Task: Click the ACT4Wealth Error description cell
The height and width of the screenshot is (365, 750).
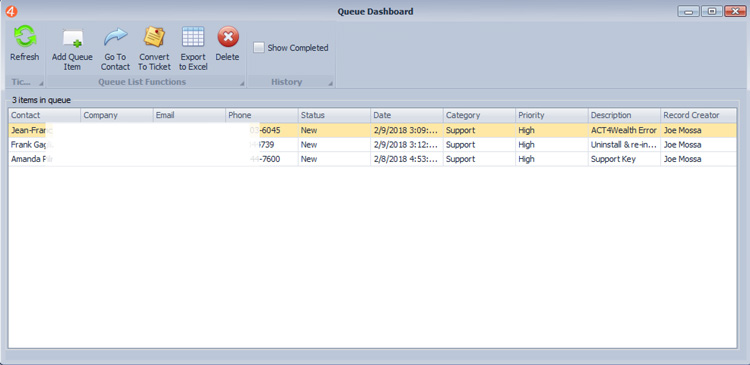Action: (624, 130)
